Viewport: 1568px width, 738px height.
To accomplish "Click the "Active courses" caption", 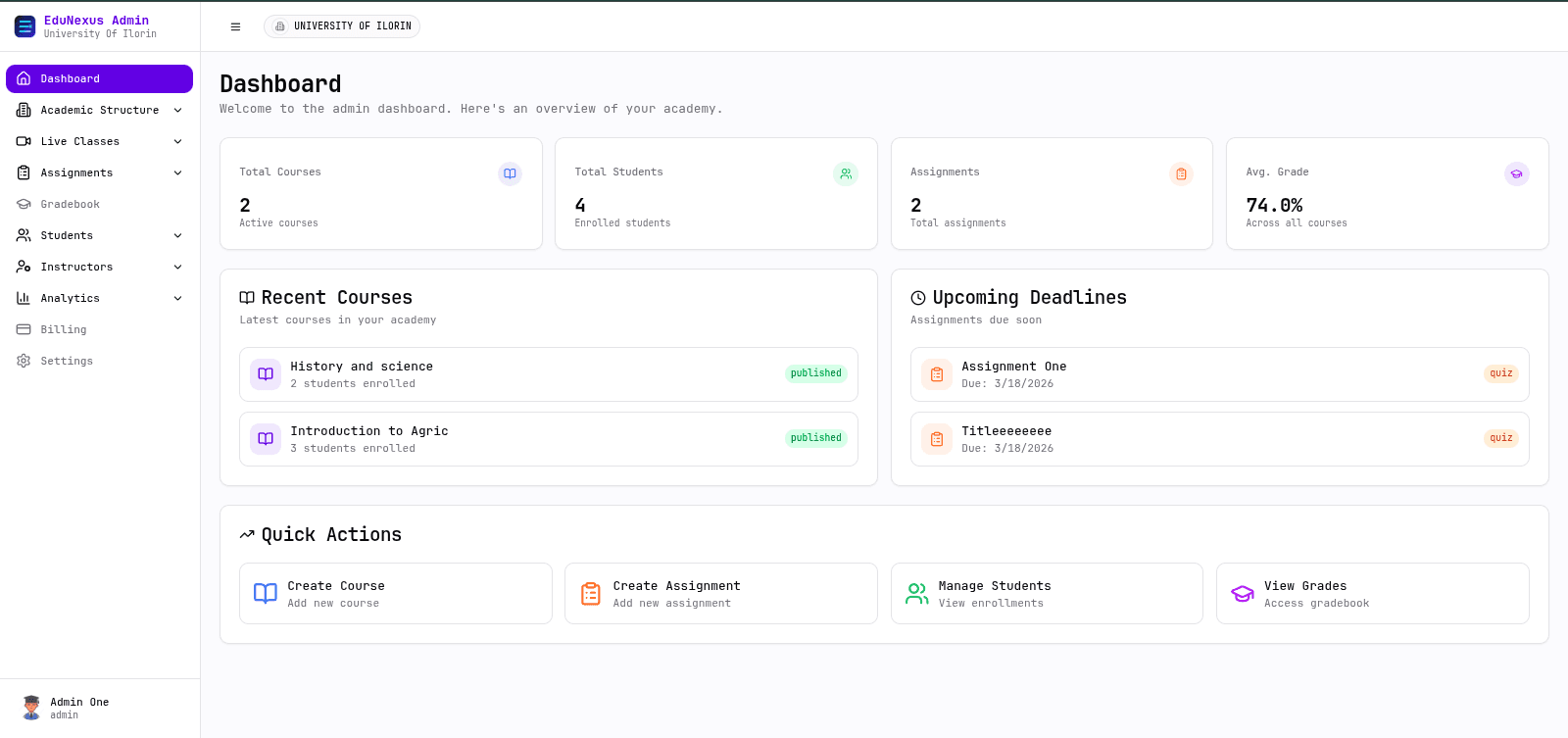I will [278, 223].
